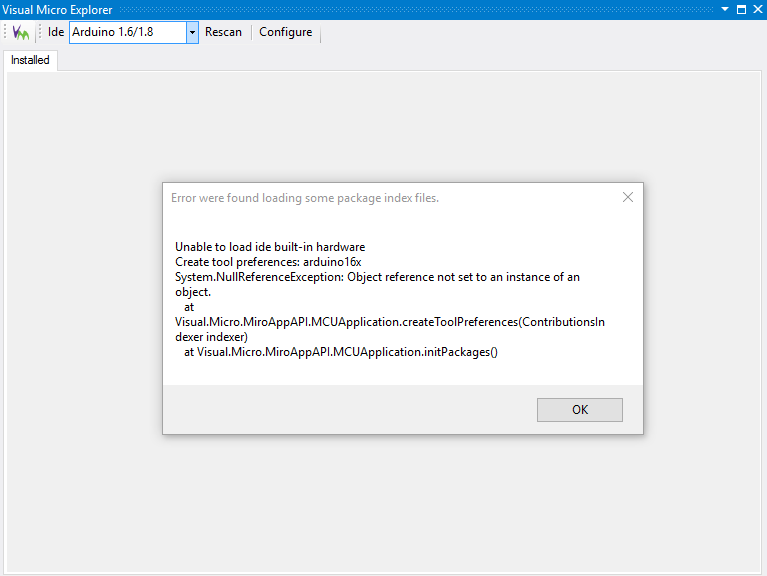Maximize the Visual Micro Explorer panel
Image resolution: width=767 pixels, height=576 pixels.
click(742, 9)
